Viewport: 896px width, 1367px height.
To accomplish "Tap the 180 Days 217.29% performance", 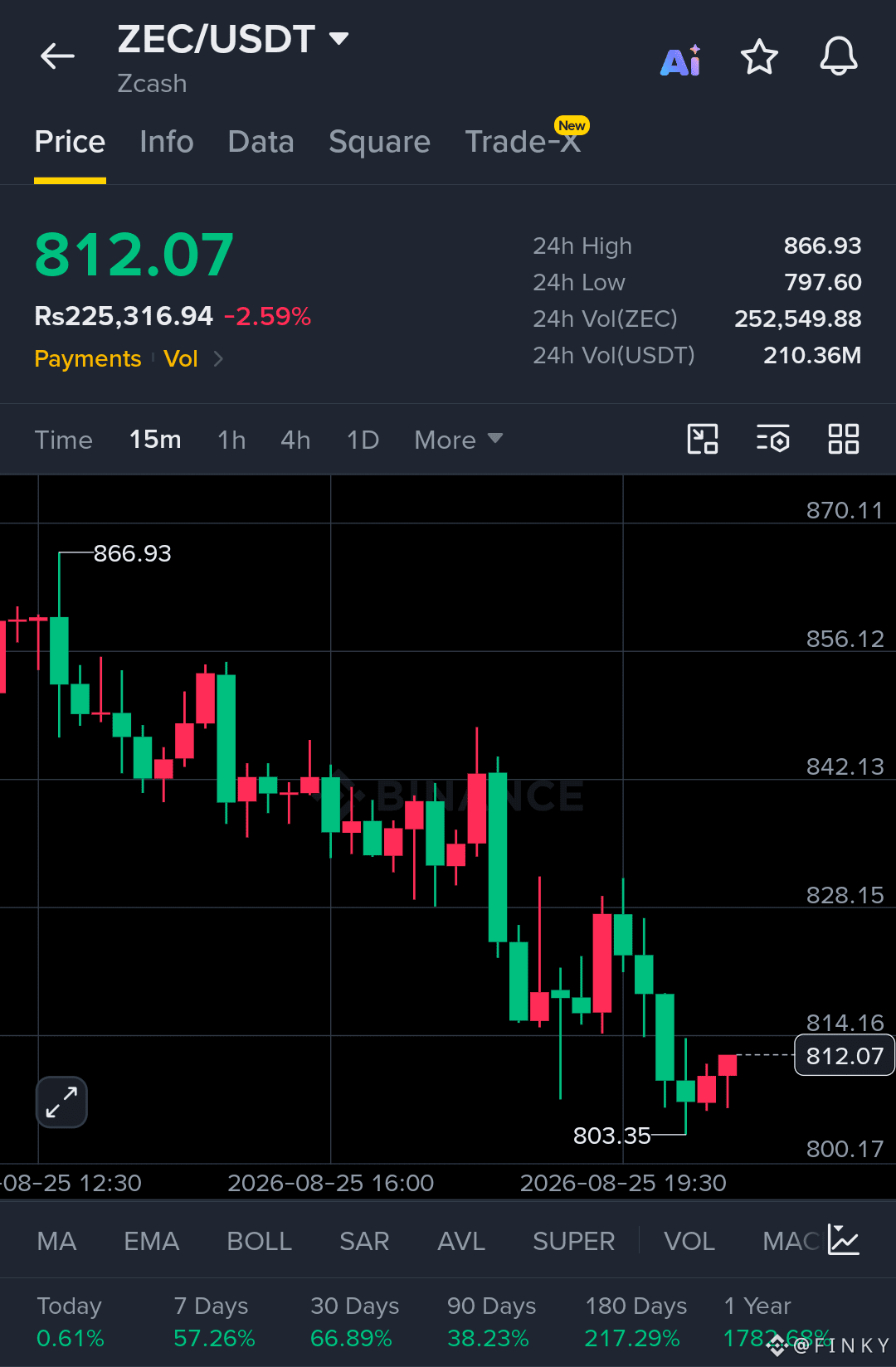I will tap(635, 1322).
